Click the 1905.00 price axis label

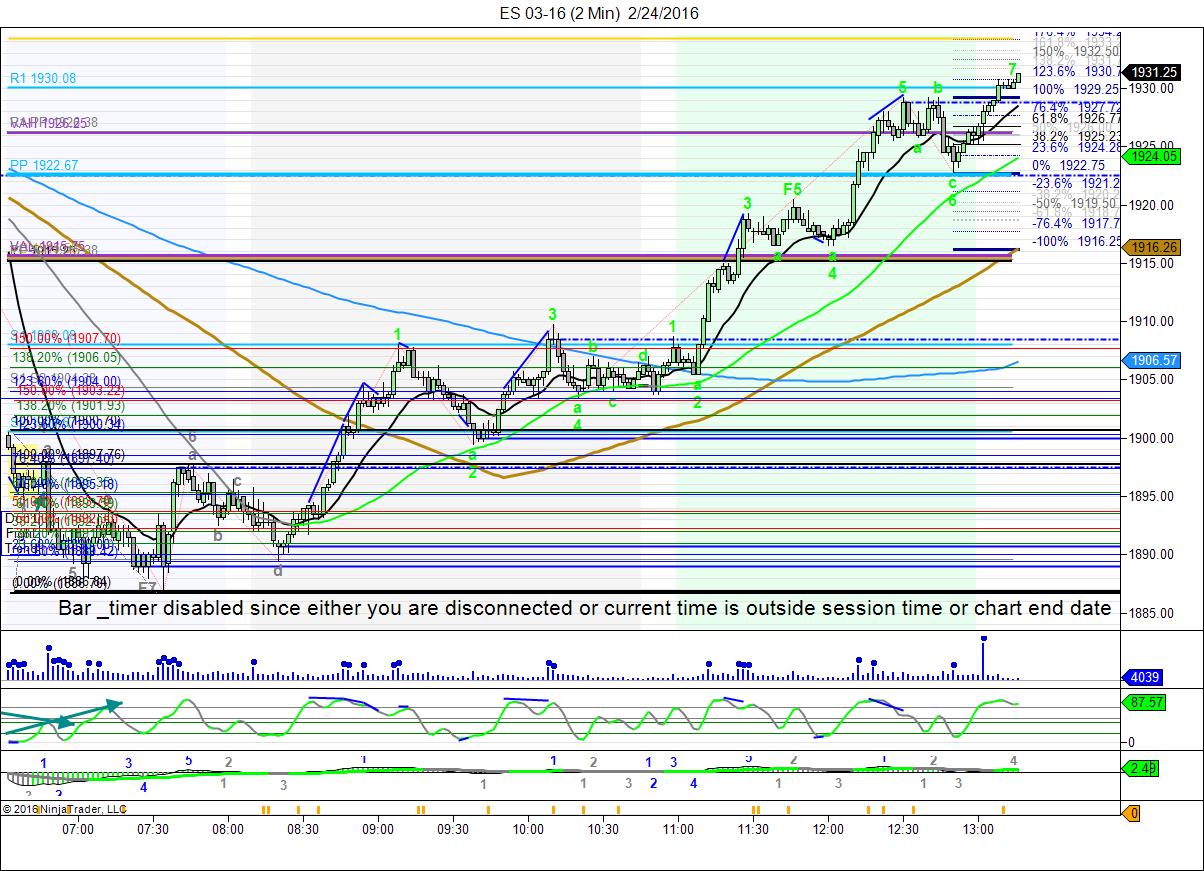tap(1152, 380)
